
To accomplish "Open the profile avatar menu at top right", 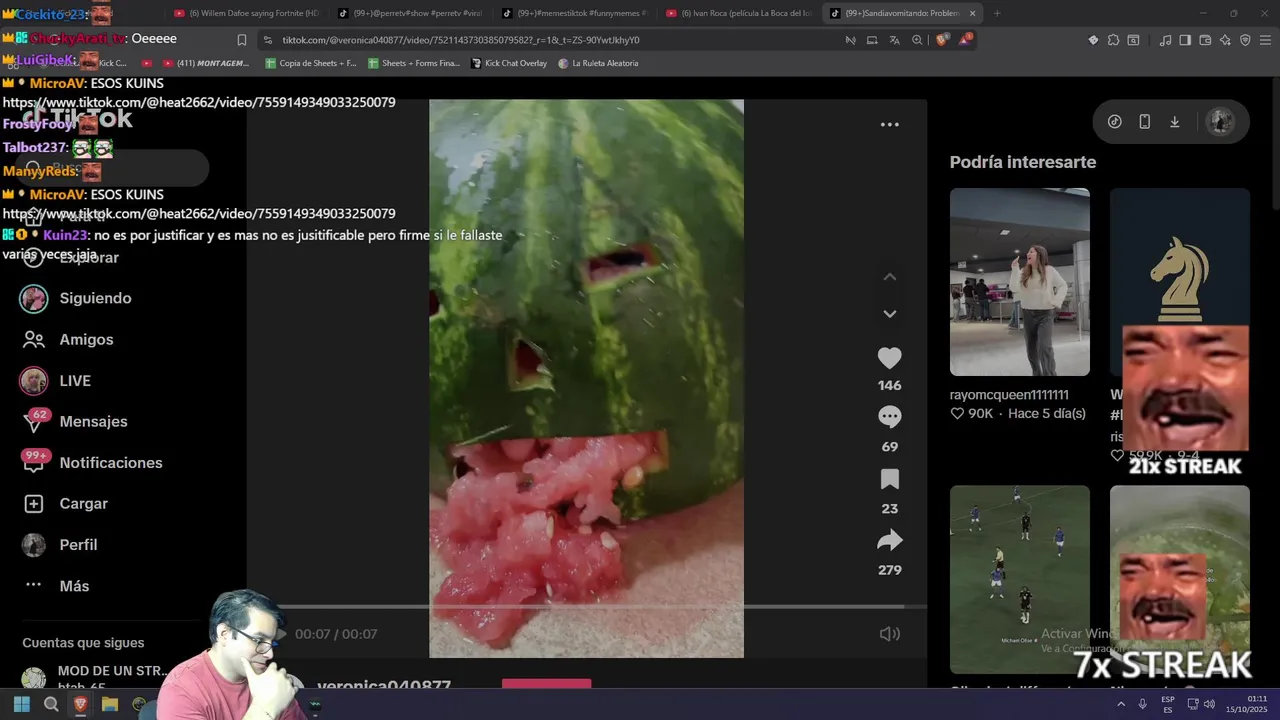I will [1220, 122].
